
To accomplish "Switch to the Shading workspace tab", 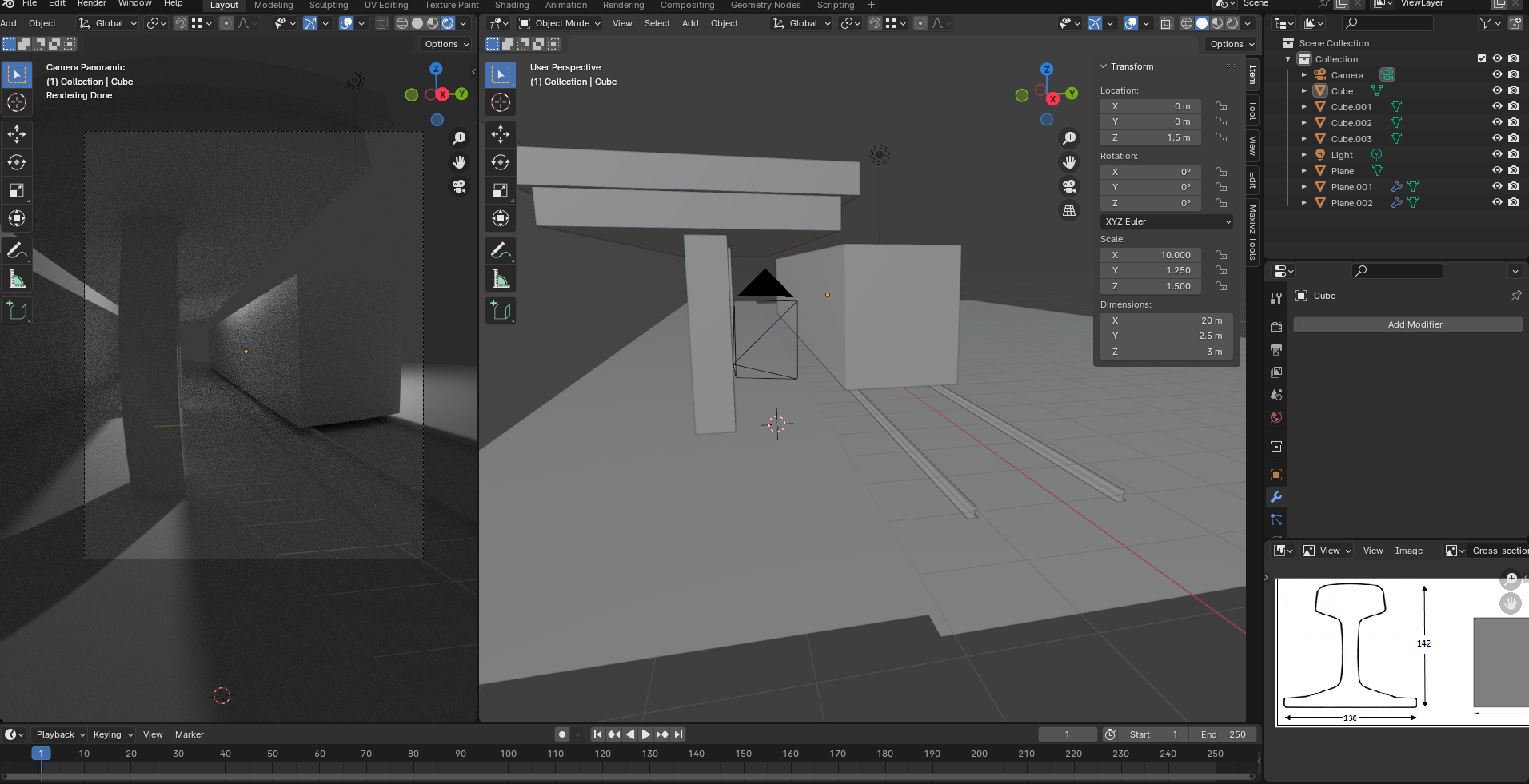I will [512, 5].
